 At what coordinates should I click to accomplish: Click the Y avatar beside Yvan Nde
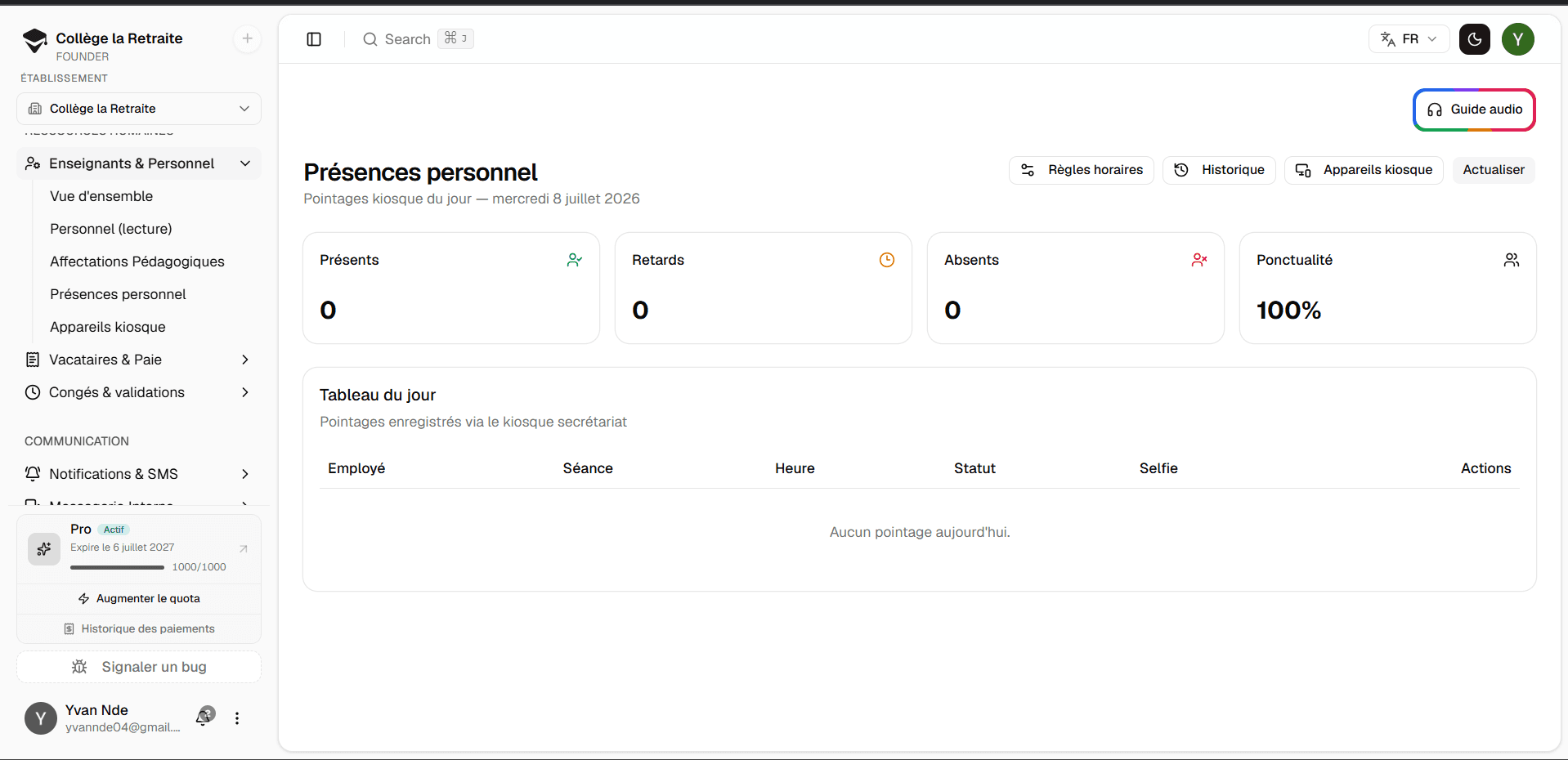pos(41,718)
